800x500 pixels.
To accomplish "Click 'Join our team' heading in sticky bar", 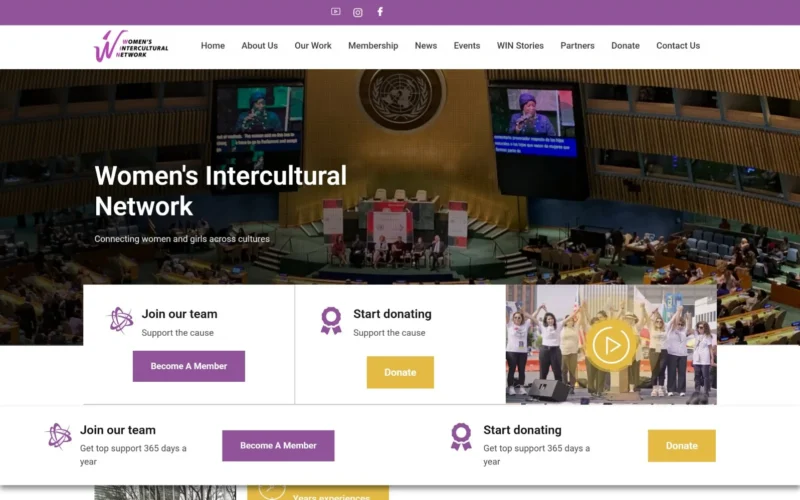I will click(x=118, y=430).
